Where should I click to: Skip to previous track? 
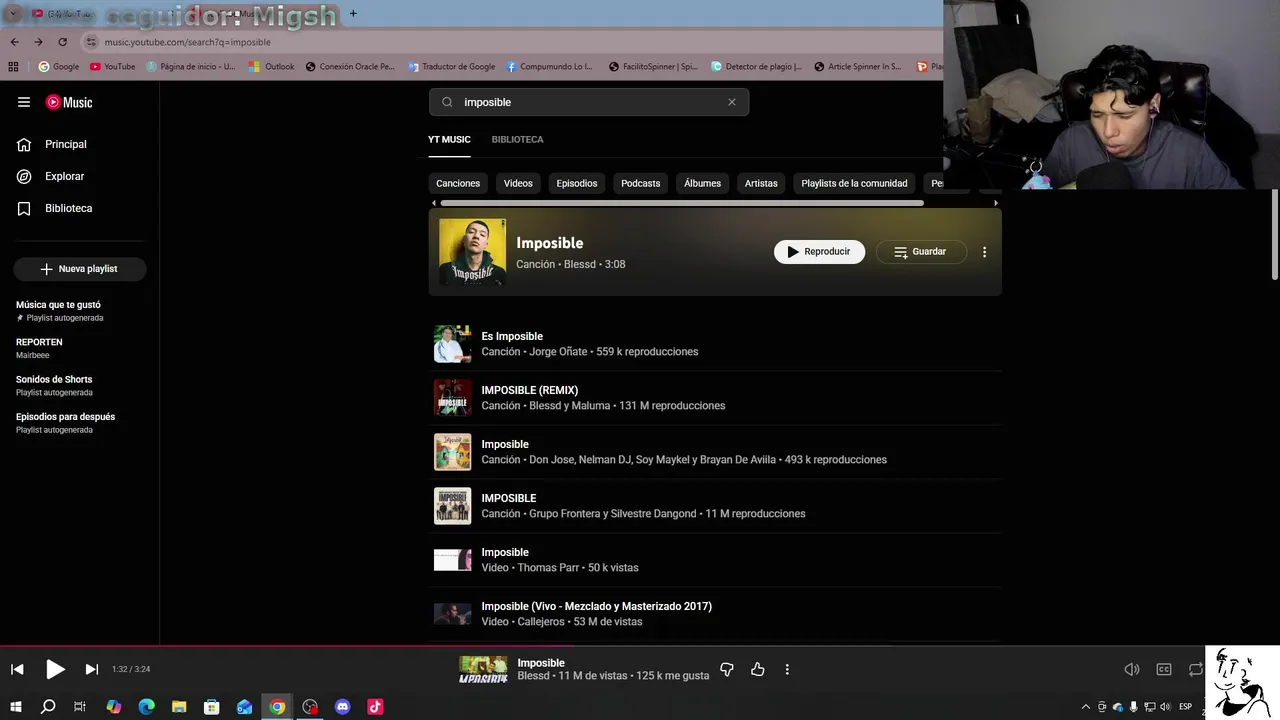[17, 669]
